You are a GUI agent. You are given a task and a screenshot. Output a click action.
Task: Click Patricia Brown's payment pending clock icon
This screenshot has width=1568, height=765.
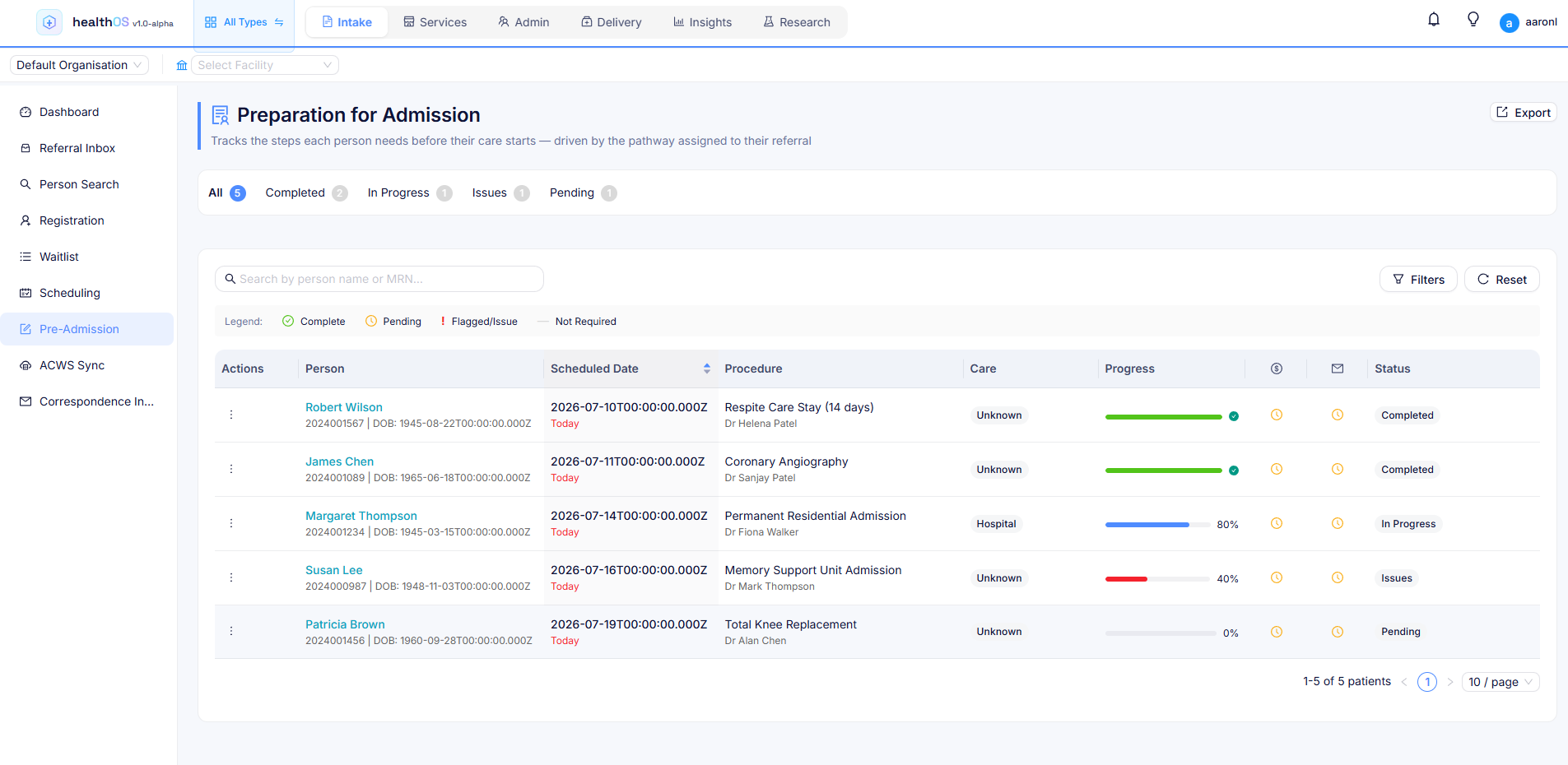click(1277, 632)
